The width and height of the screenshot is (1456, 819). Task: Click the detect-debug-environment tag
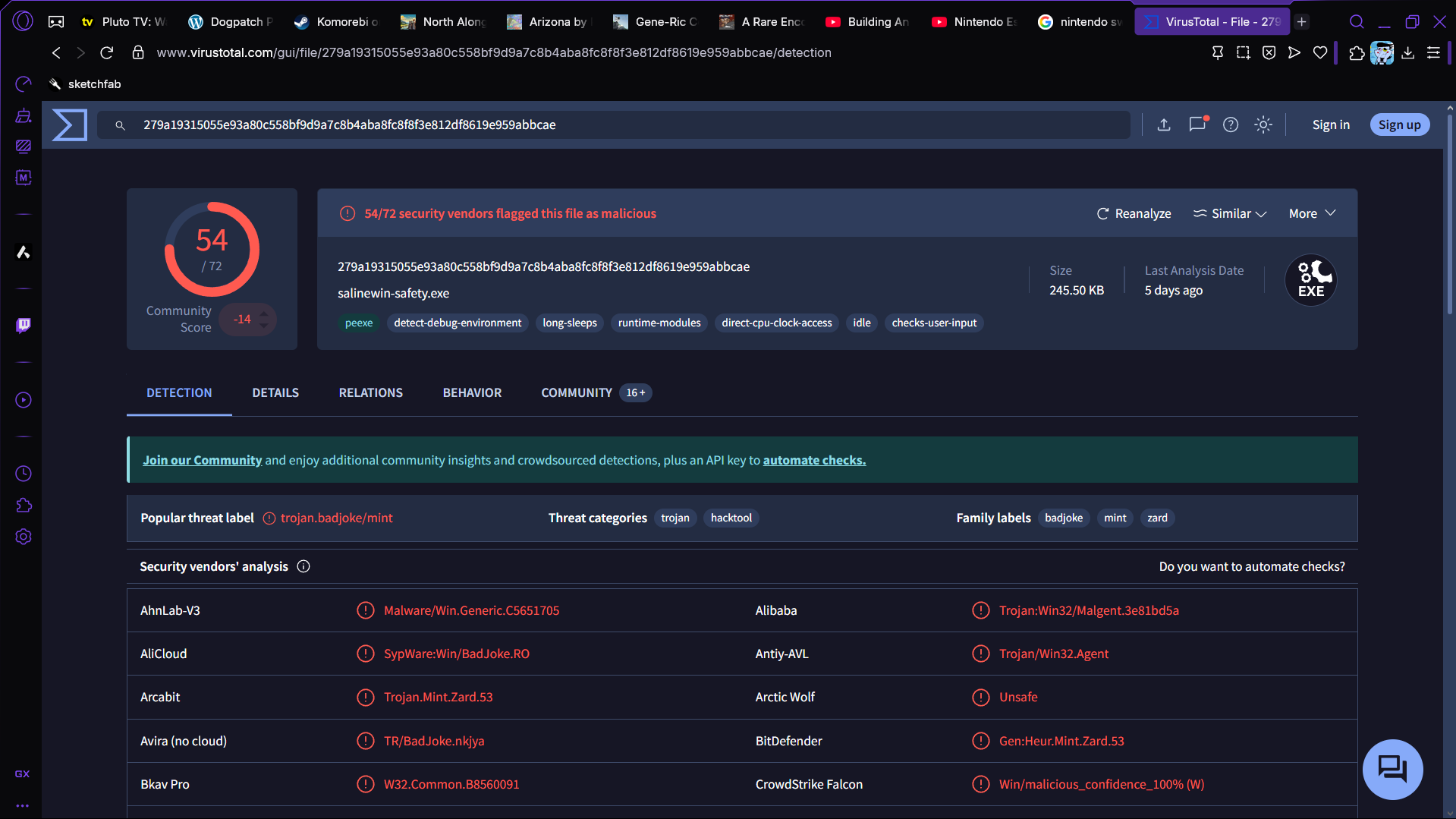tap(458, 323)
